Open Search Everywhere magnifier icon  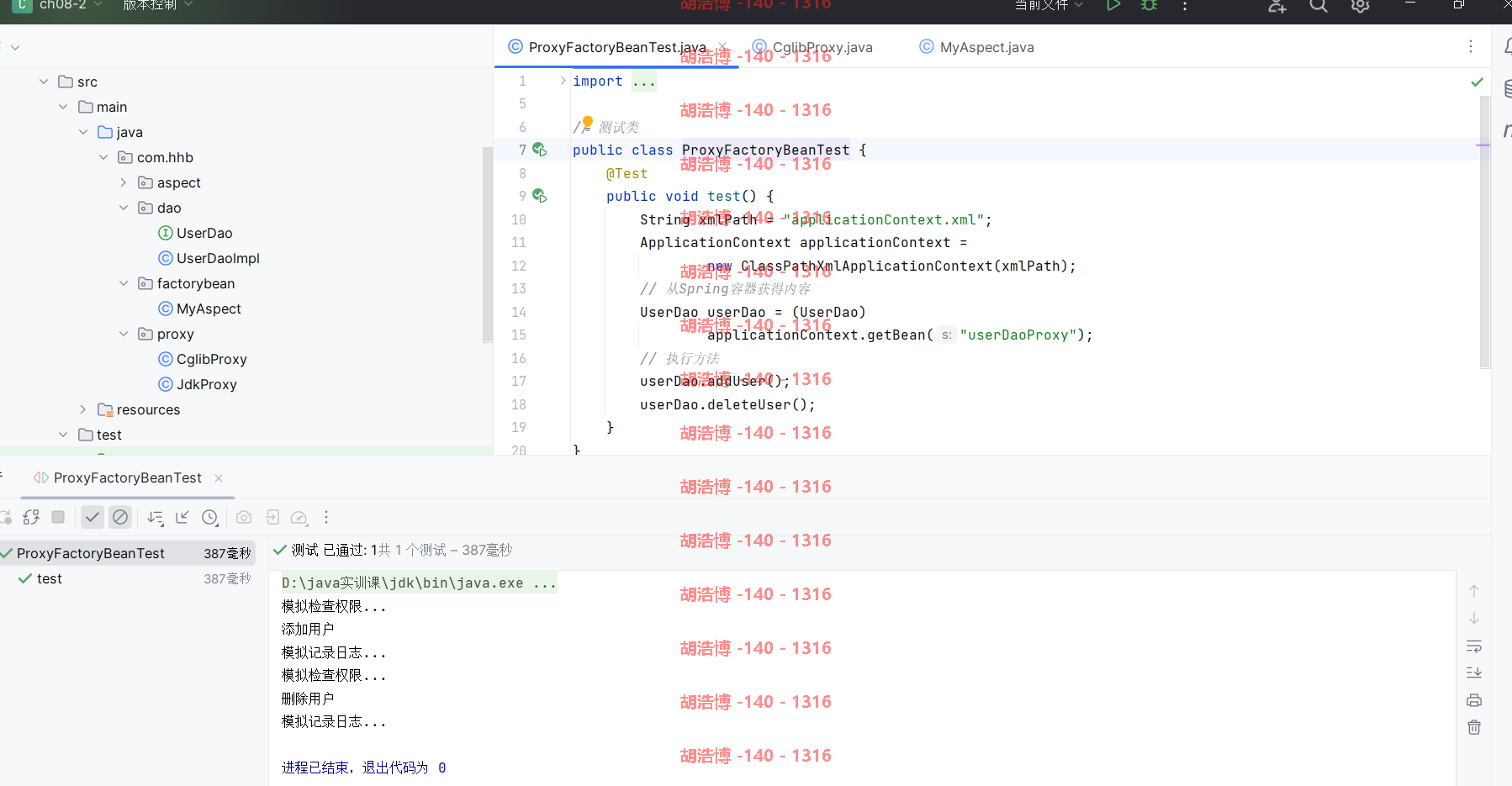coord(1319,6)
